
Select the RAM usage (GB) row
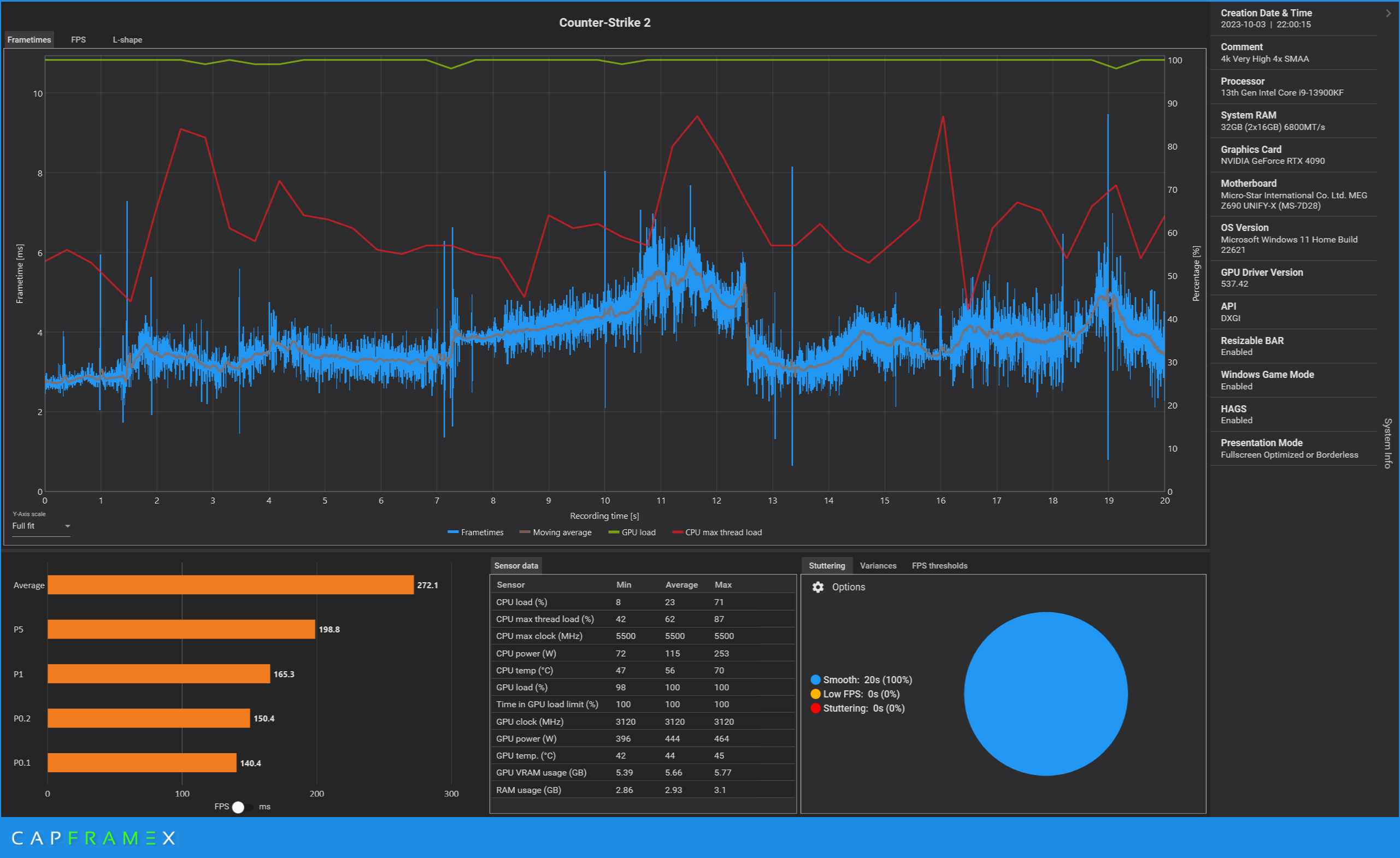click(643, 790)
